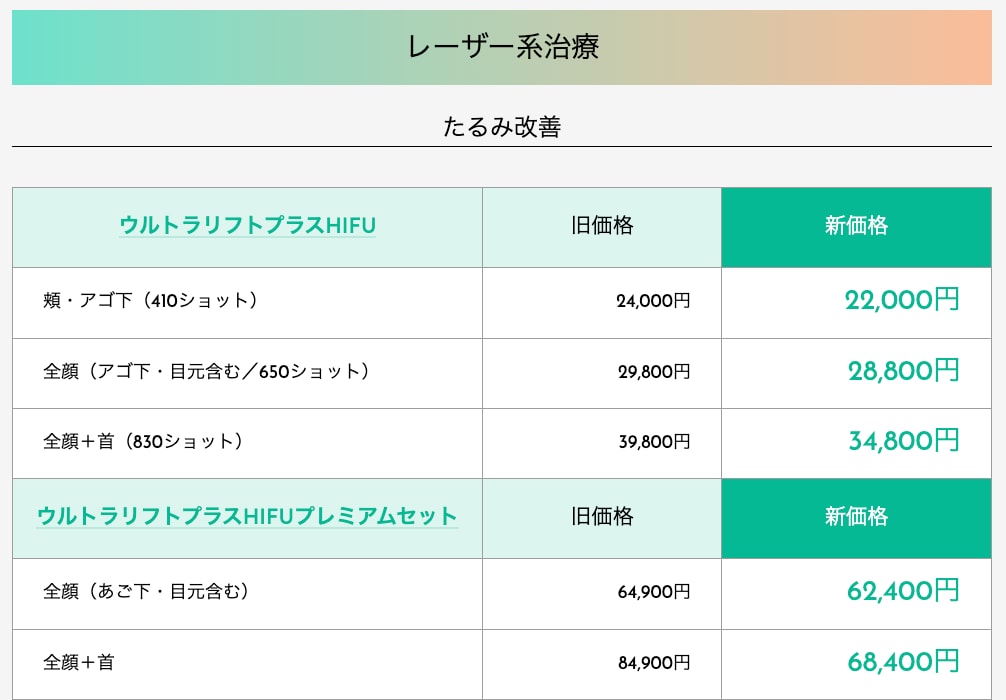Click the 84,900円 old price

(654, 662)
